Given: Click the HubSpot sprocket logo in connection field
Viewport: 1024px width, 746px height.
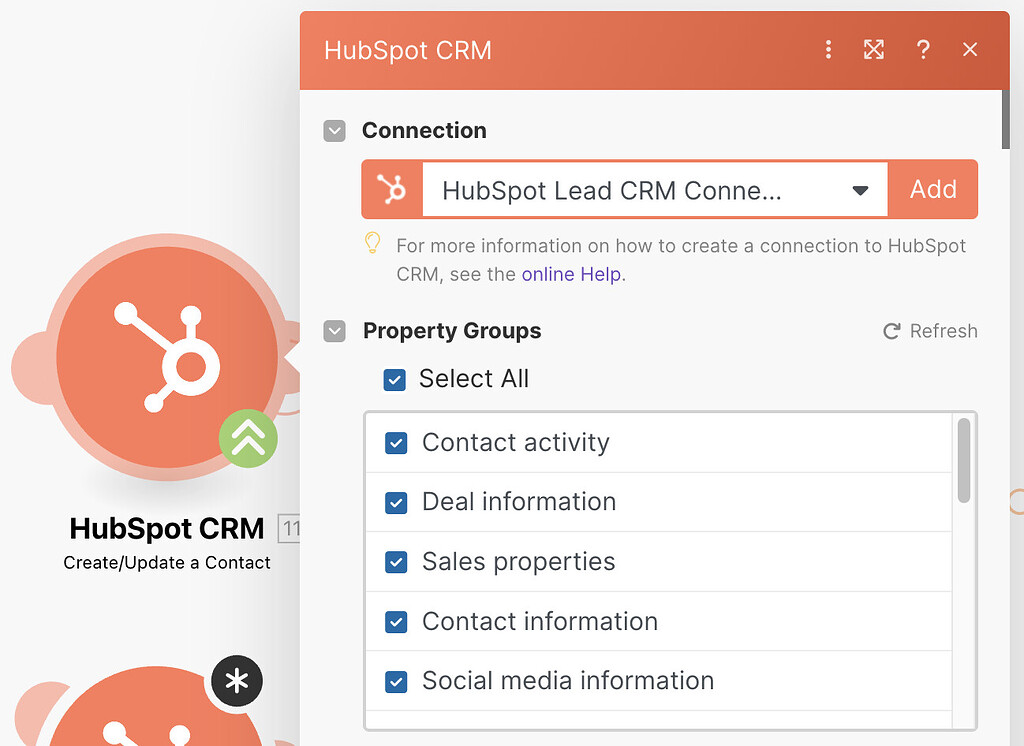Looking at the screenshot, I should pos(391,189).
